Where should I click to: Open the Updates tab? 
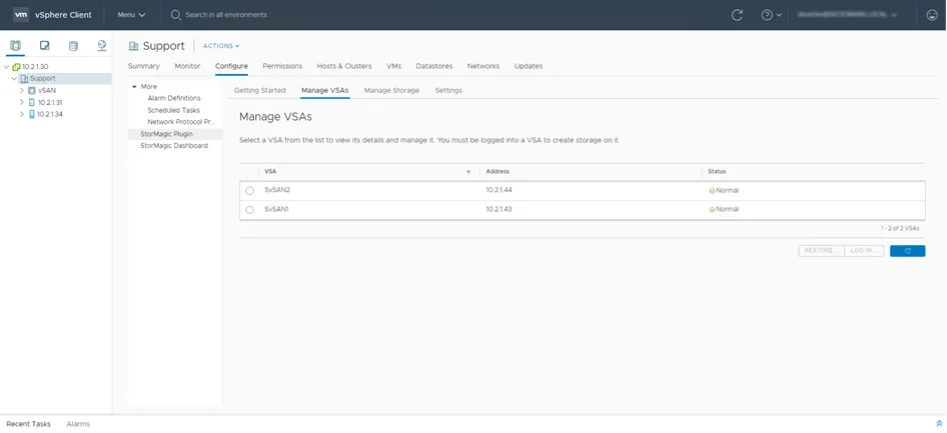click(x=528, y=66)
